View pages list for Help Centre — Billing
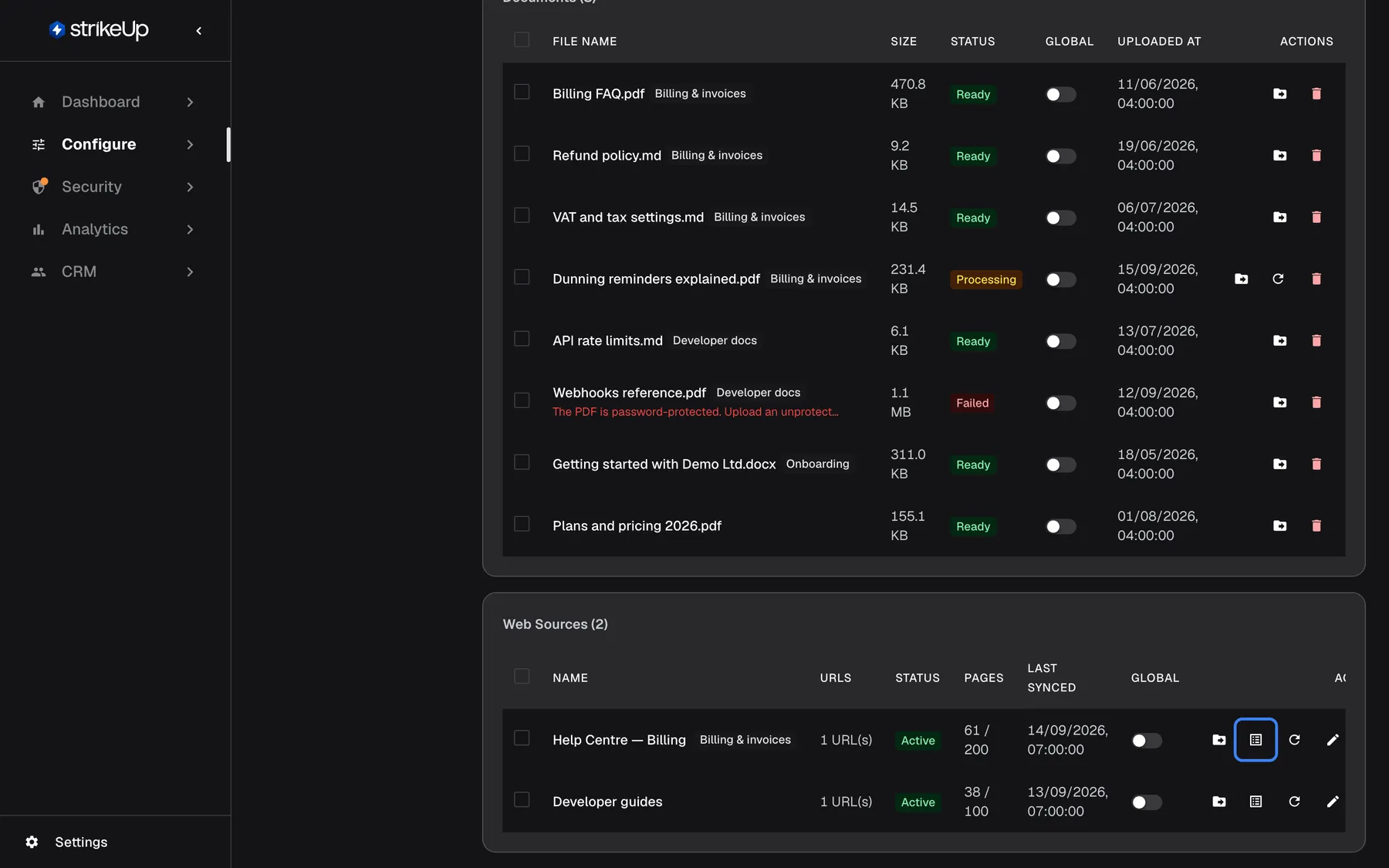The image size is (1389, 868). click(1256, 739)
